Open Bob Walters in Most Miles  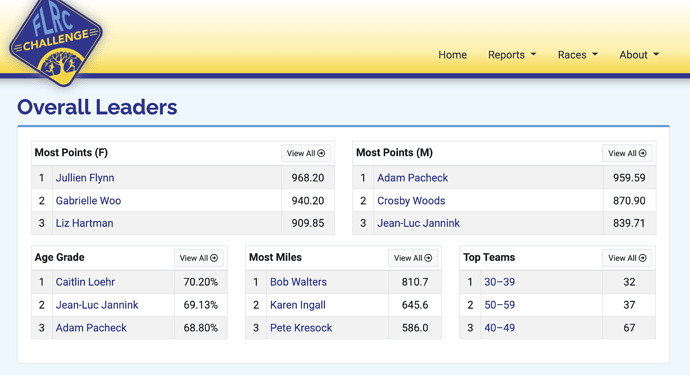click(298, 282)
